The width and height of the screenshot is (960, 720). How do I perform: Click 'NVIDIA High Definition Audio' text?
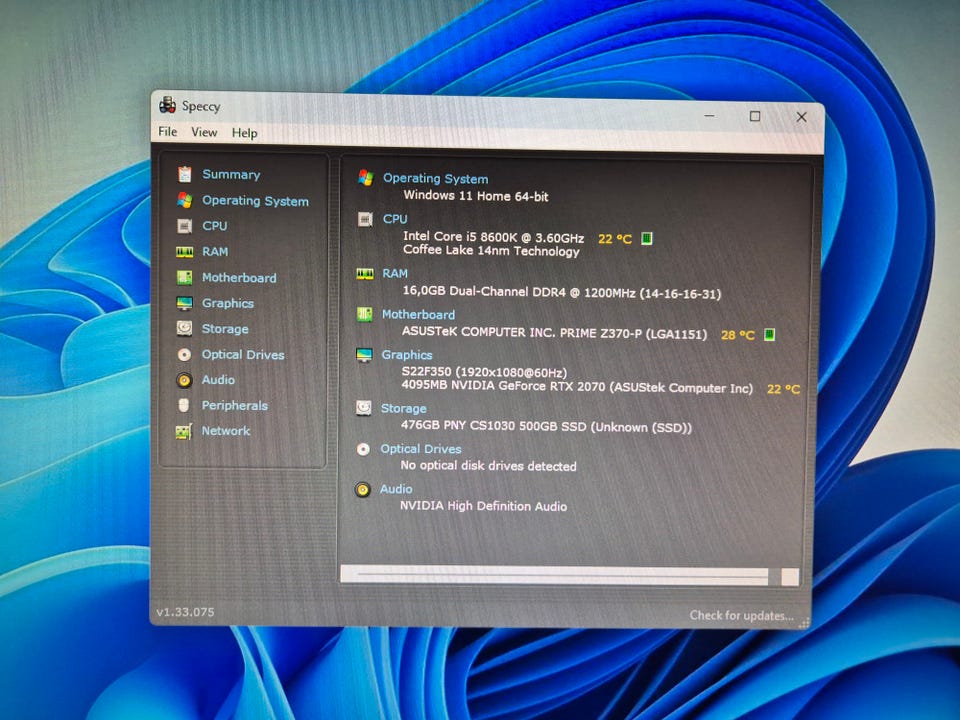click(x=483, y=506)
